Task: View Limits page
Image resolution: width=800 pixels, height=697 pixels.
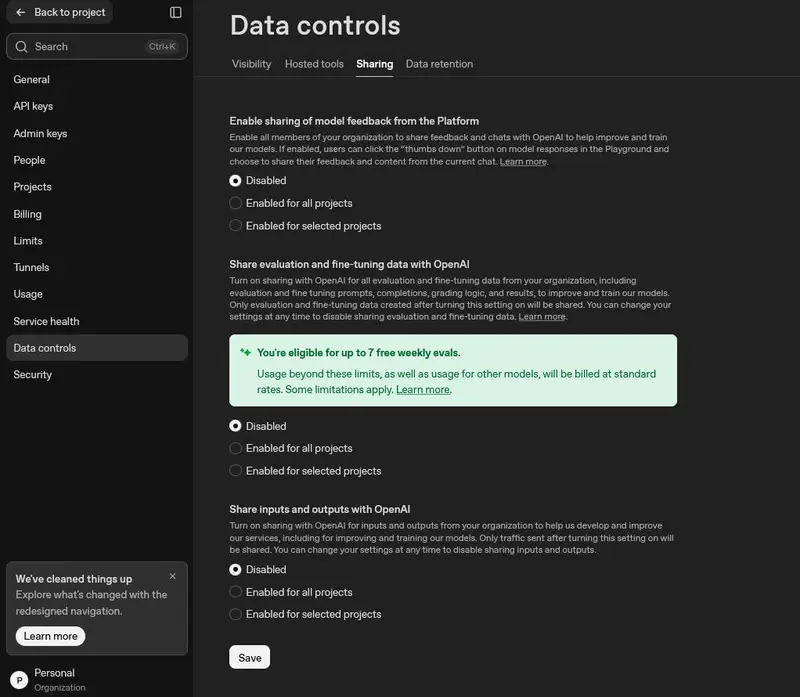Action: (97, 241)
